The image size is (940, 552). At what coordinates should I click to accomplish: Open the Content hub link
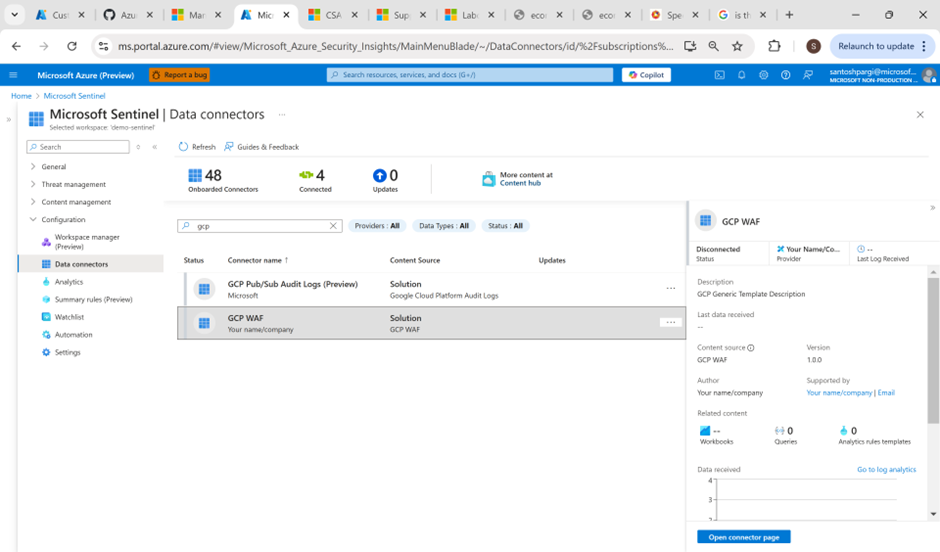pyautogui.click(x=520, y=183)
